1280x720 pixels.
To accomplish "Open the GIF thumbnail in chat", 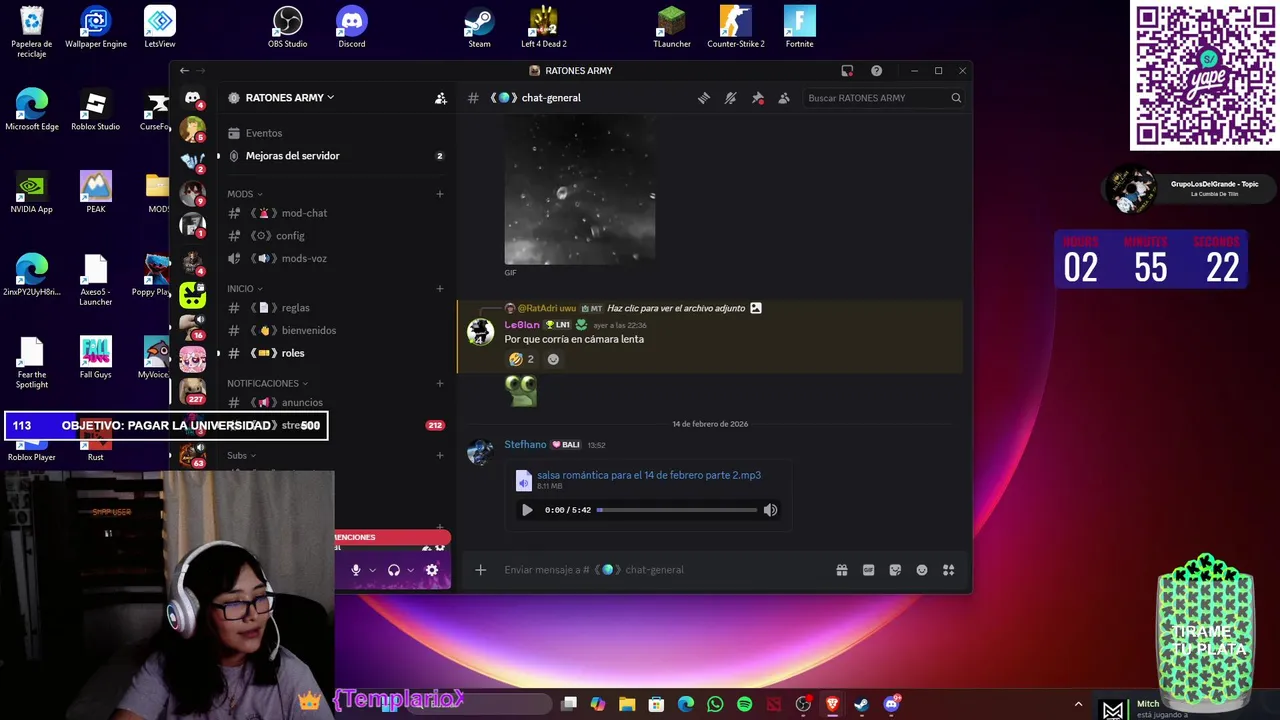I will click(x=580, y=190).
